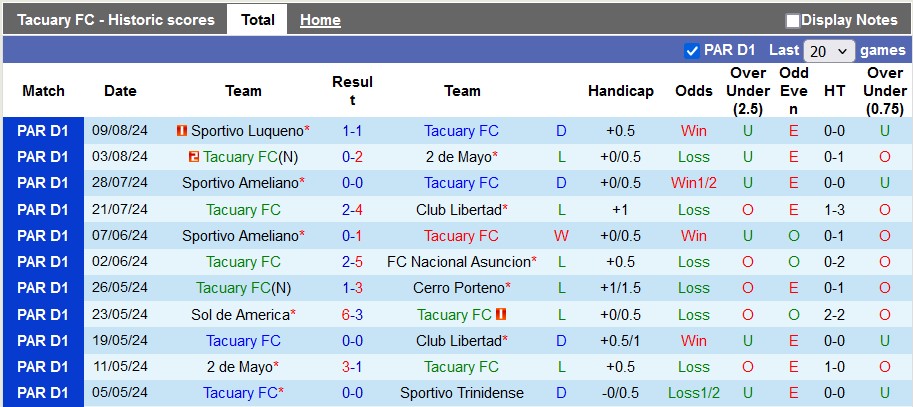Click the Handicap column header
913x407 pixels.
click(620, 91)
